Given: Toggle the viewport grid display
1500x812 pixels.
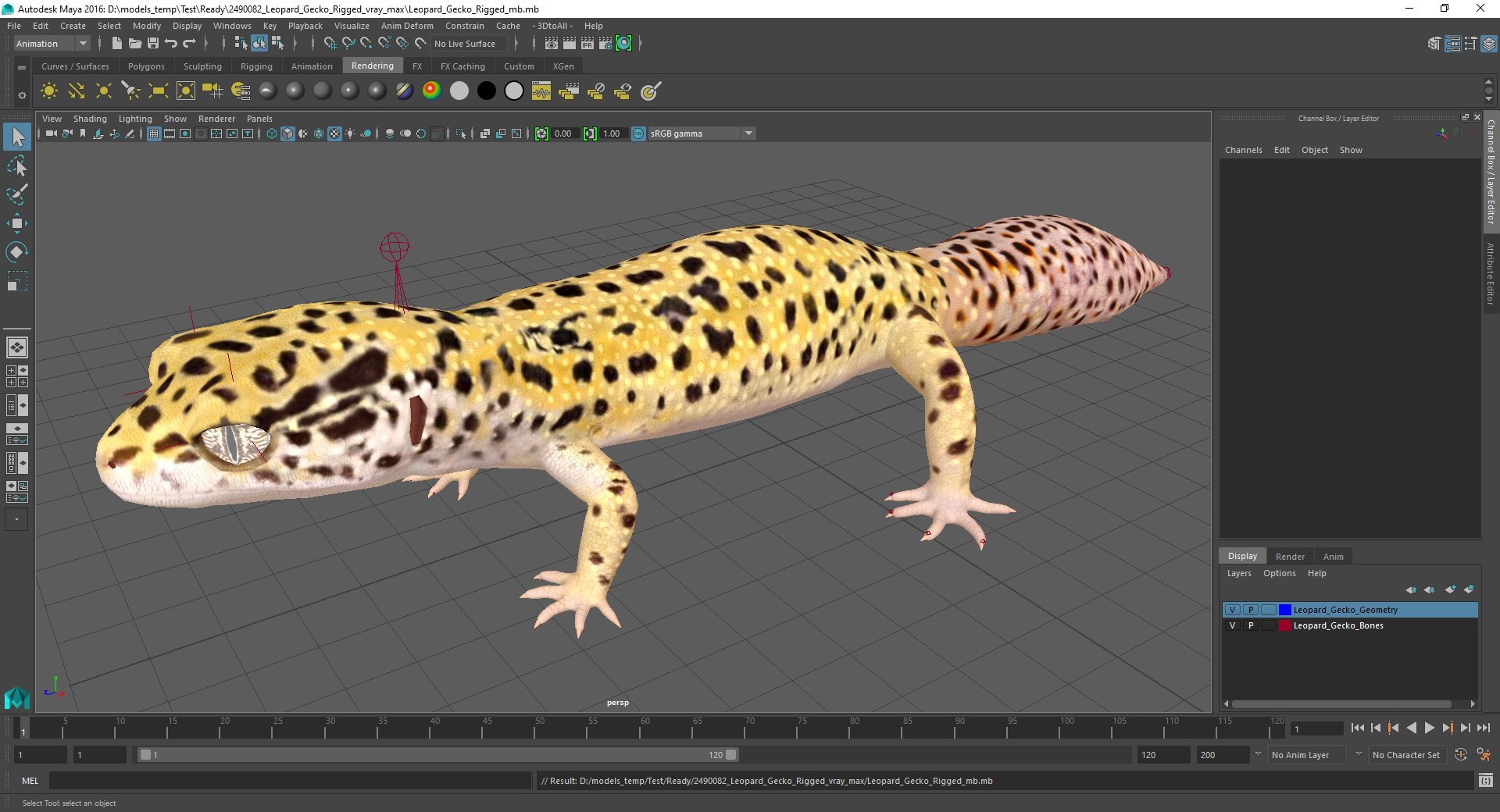Looking at the screenshot, I should point(154,134).
